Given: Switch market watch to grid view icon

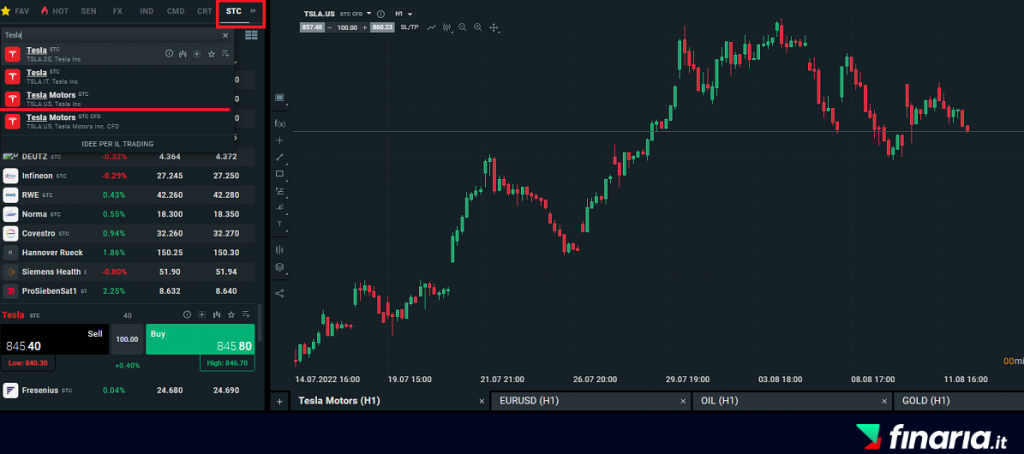Looking at the screenshot, I should point(250,35).
